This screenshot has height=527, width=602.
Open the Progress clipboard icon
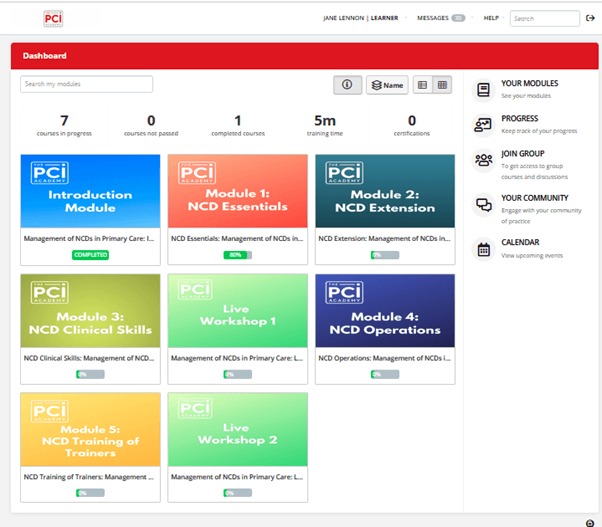point(484,124)
